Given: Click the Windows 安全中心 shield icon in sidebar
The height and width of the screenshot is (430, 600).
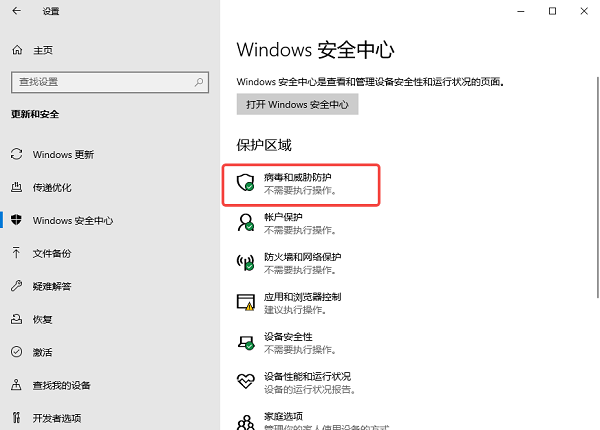Looking at the screenshot, I should tap(16, 220).
